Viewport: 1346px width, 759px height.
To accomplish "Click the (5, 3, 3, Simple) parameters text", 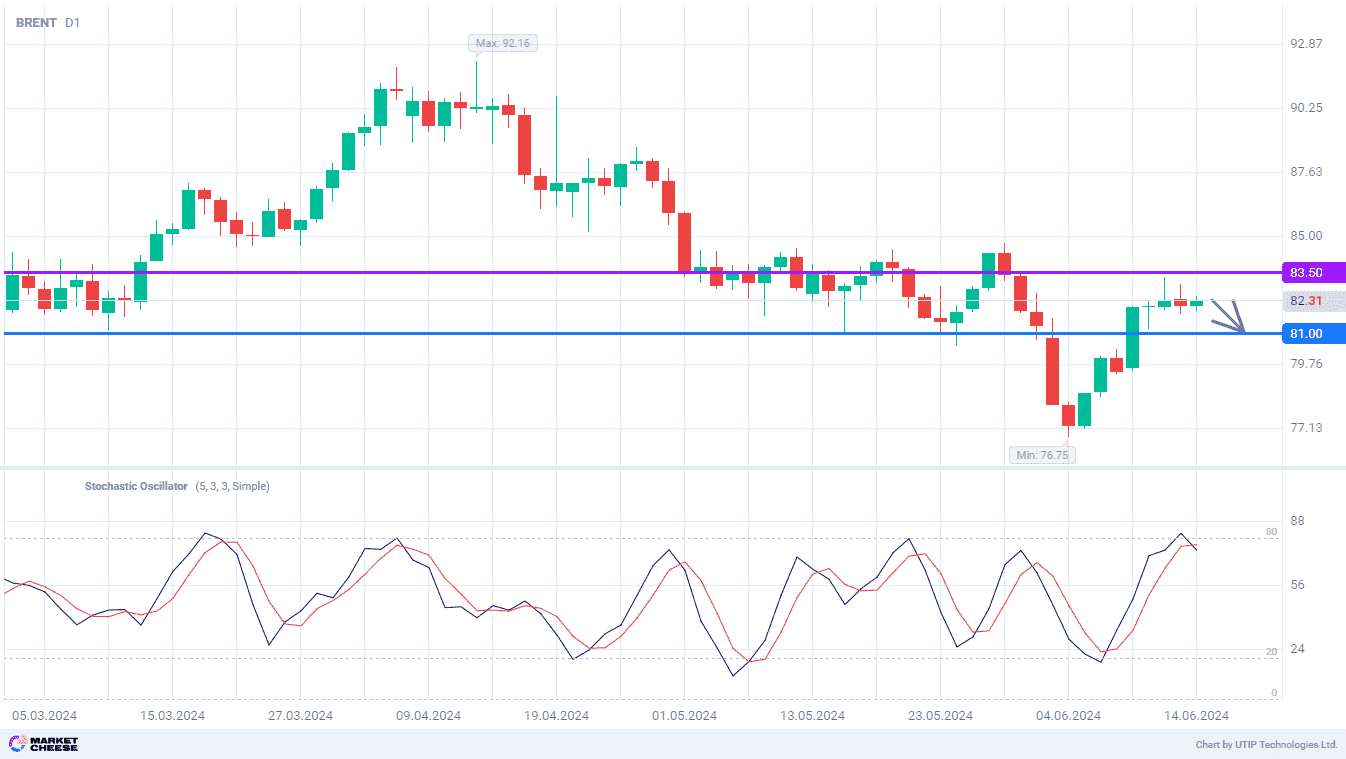I will coord(233,486).
